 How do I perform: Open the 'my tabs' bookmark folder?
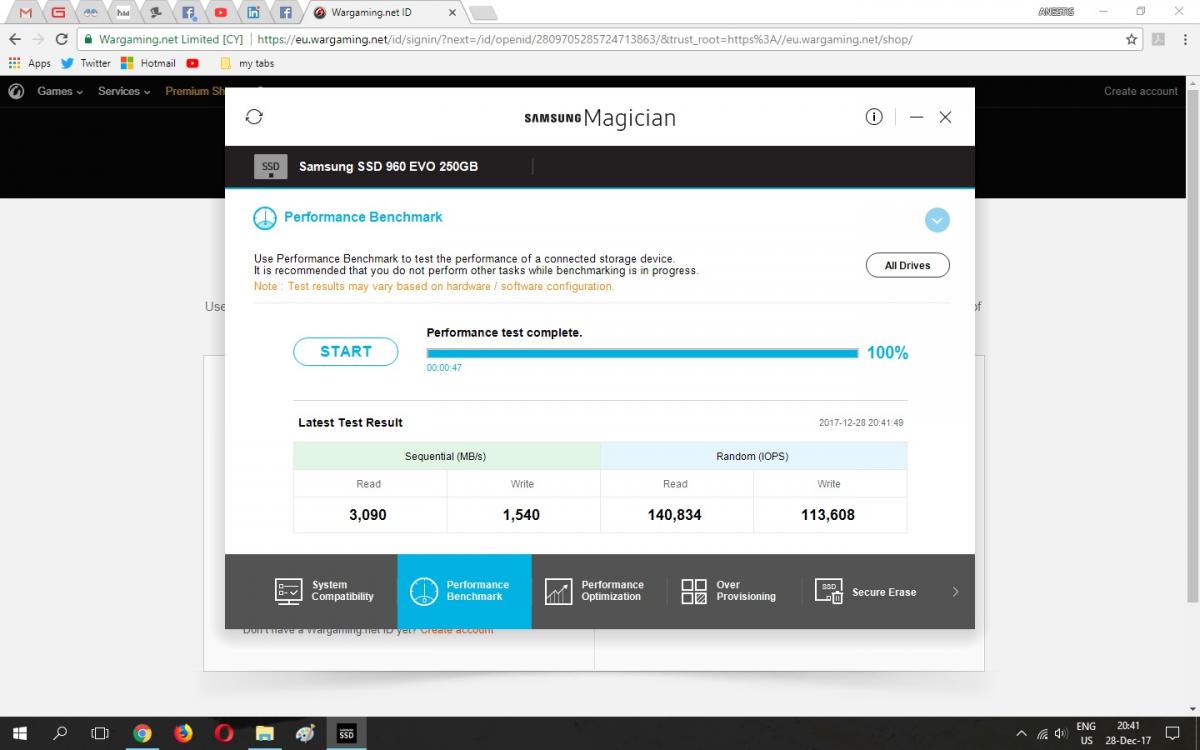pos(246,63)
